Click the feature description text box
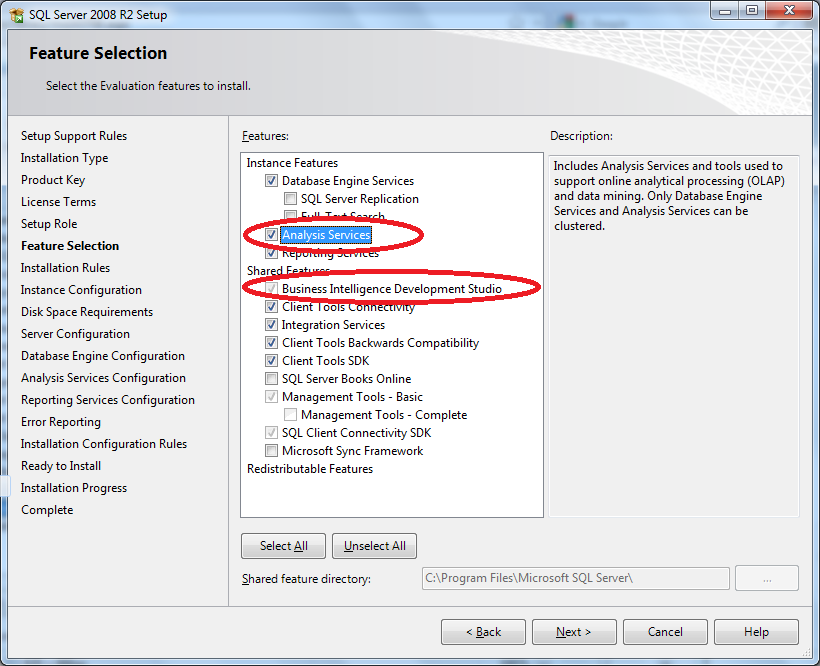820x666 pixels. 674,336
